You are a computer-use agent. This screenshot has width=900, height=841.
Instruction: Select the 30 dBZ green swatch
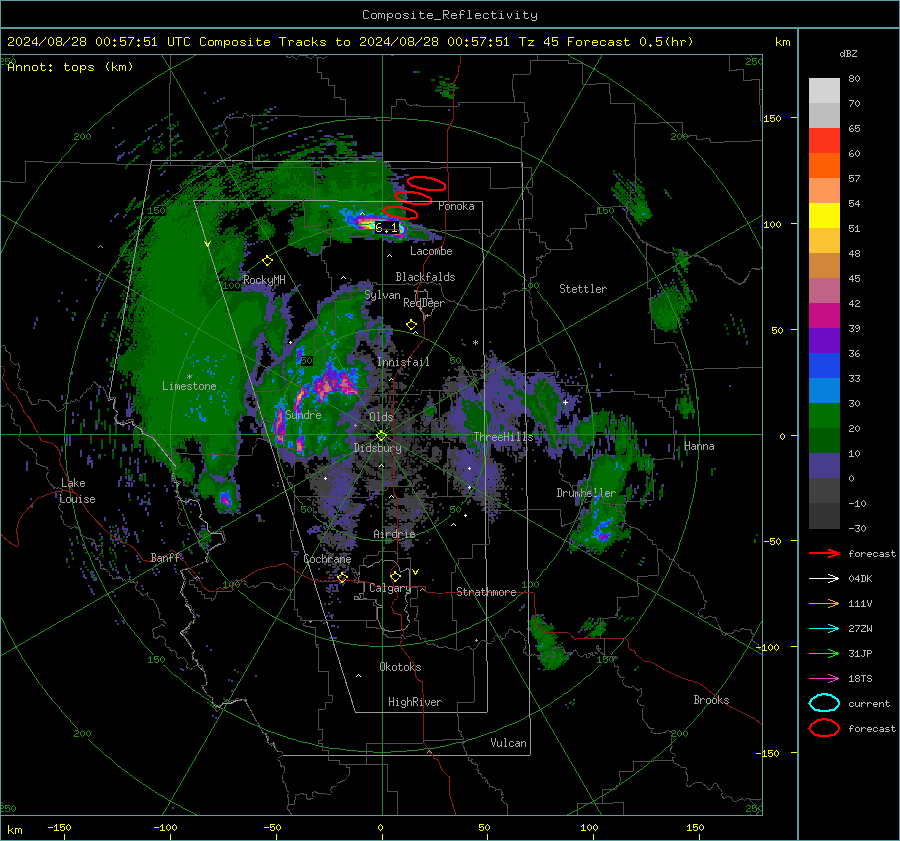[824, 415]
